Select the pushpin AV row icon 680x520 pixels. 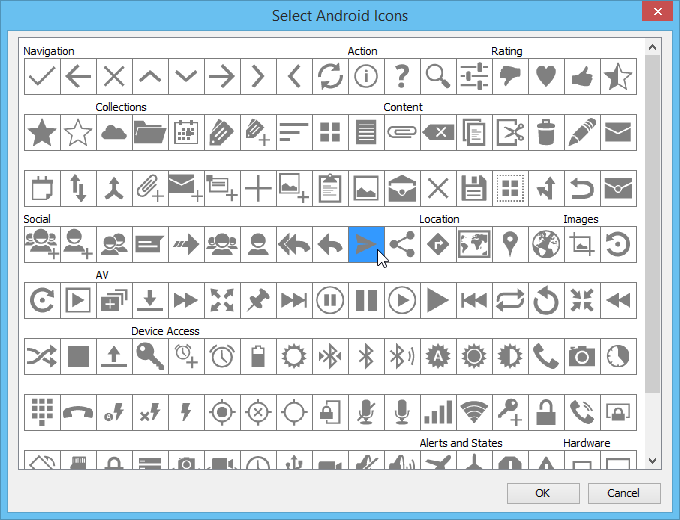258,300
